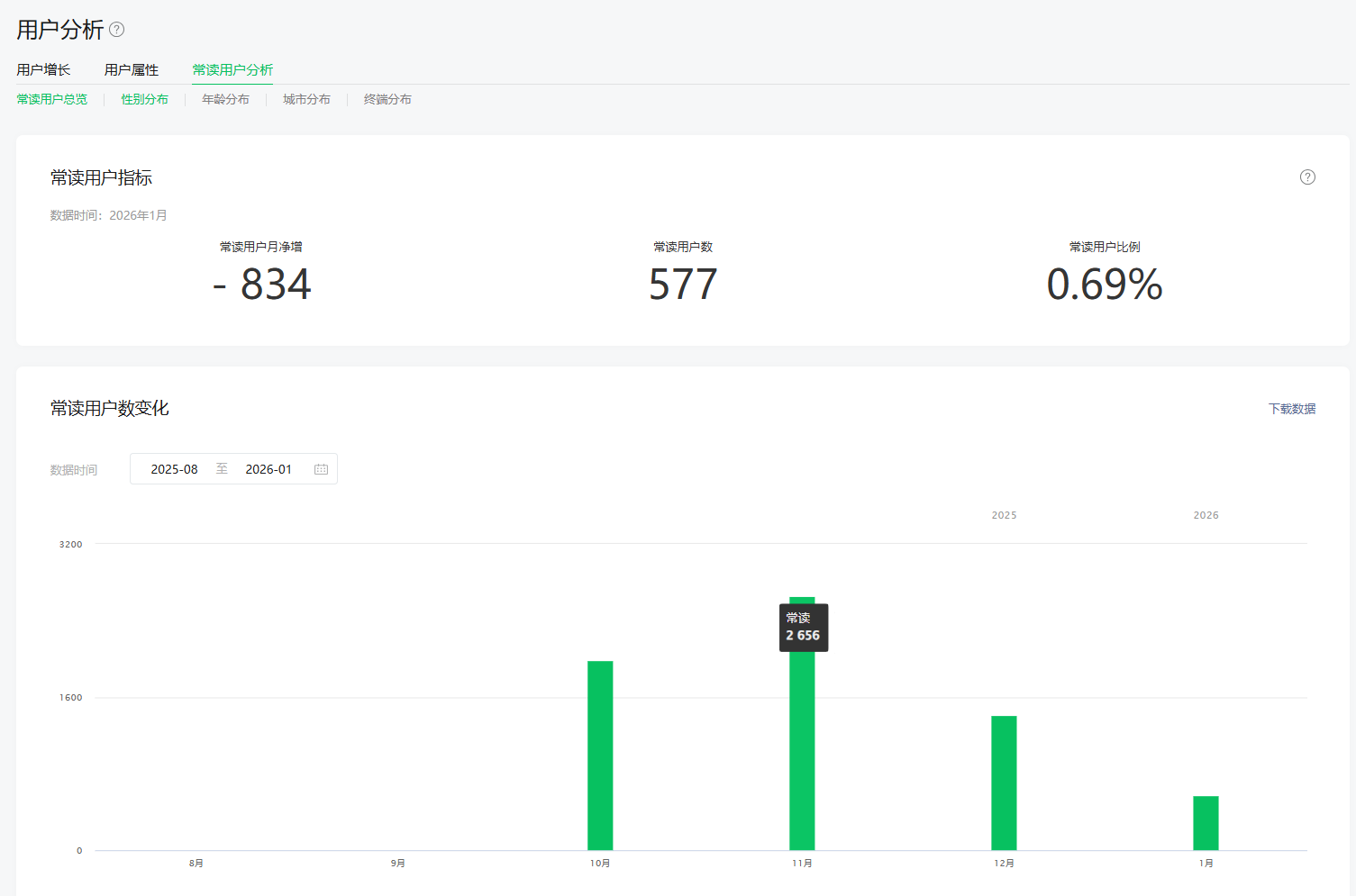
Task: Click the help icon beside 用户分析 title
Action: coord(117,30)
